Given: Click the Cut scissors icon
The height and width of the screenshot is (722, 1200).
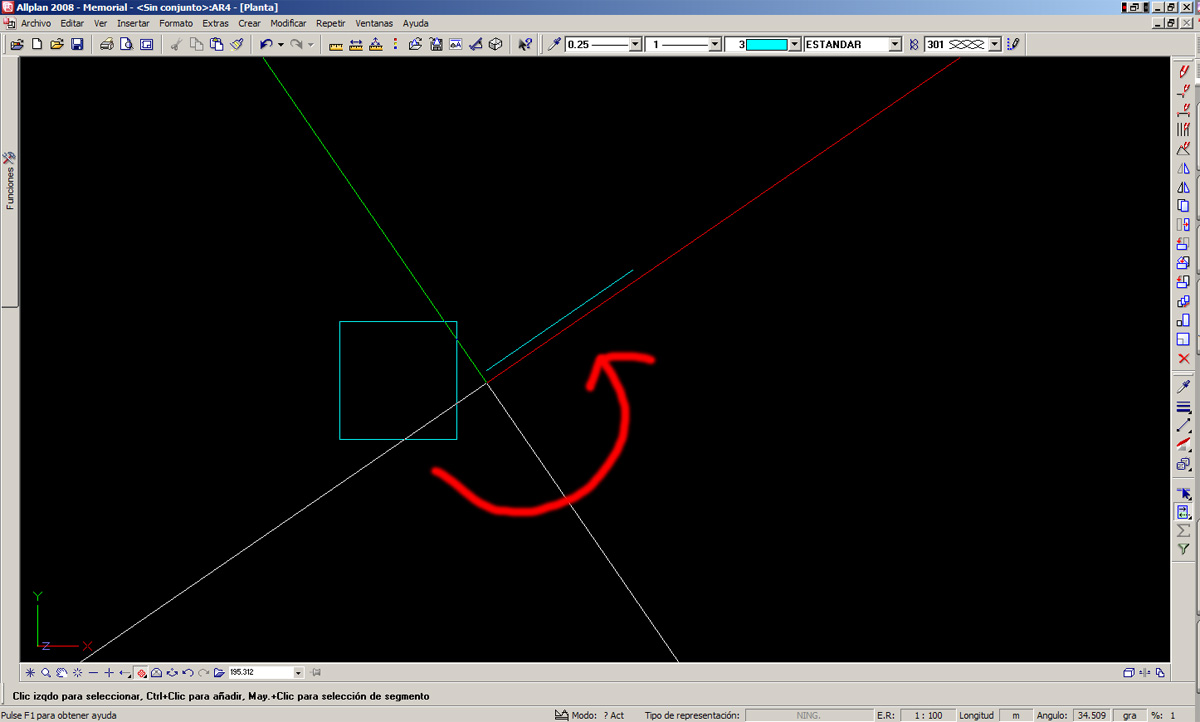Looking at the screenshot, I should 176,45.
